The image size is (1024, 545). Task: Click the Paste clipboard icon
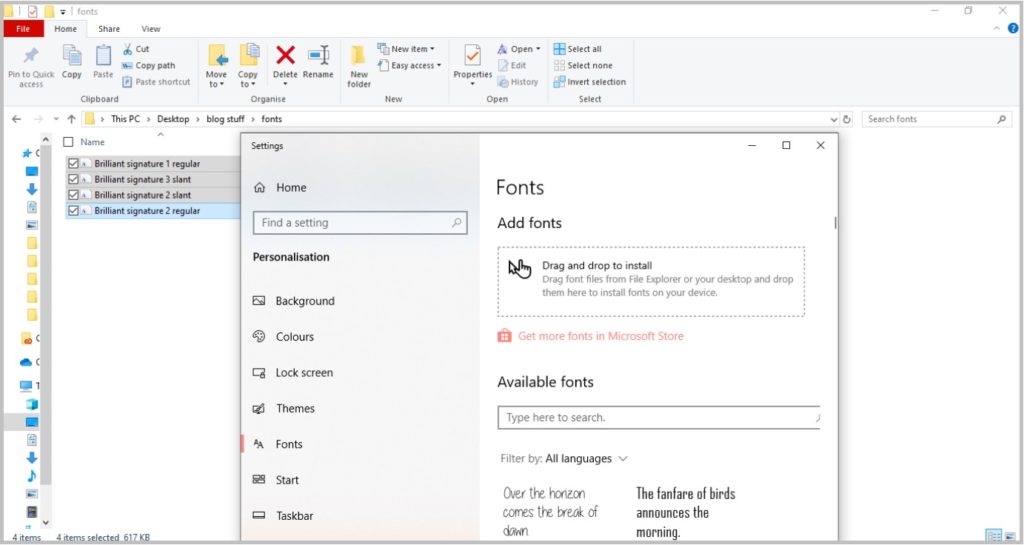pos(103,56)
